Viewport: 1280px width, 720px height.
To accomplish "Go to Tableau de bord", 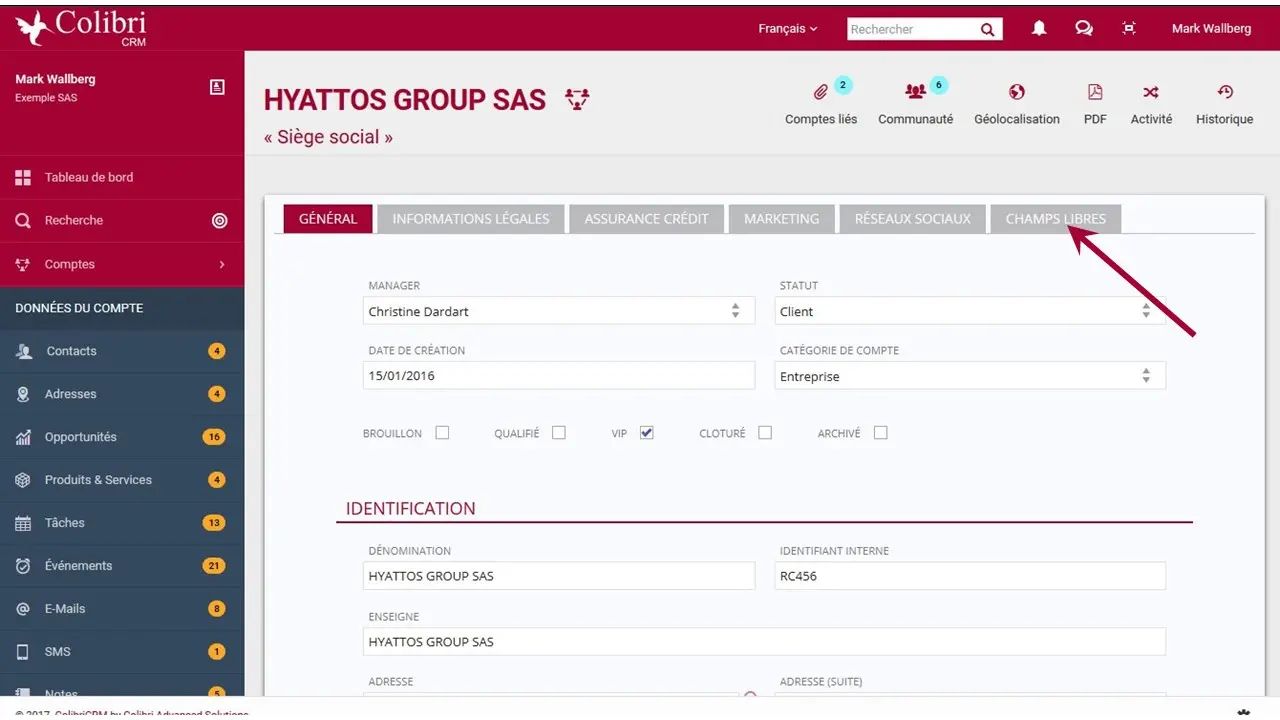I will (x=88, y=177).
